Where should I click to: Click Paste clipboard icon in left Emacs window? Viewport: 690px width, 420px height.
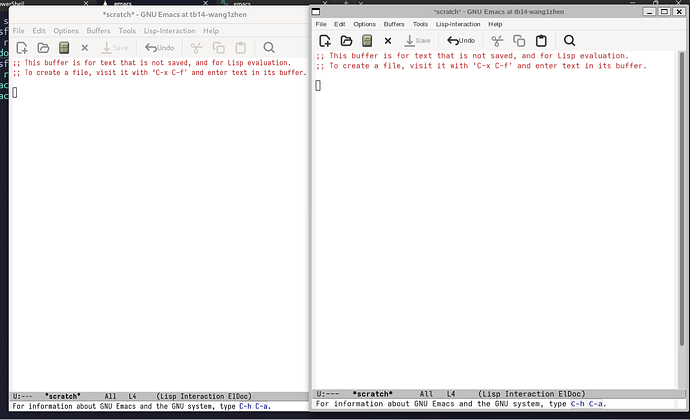[x=240, y=48]
